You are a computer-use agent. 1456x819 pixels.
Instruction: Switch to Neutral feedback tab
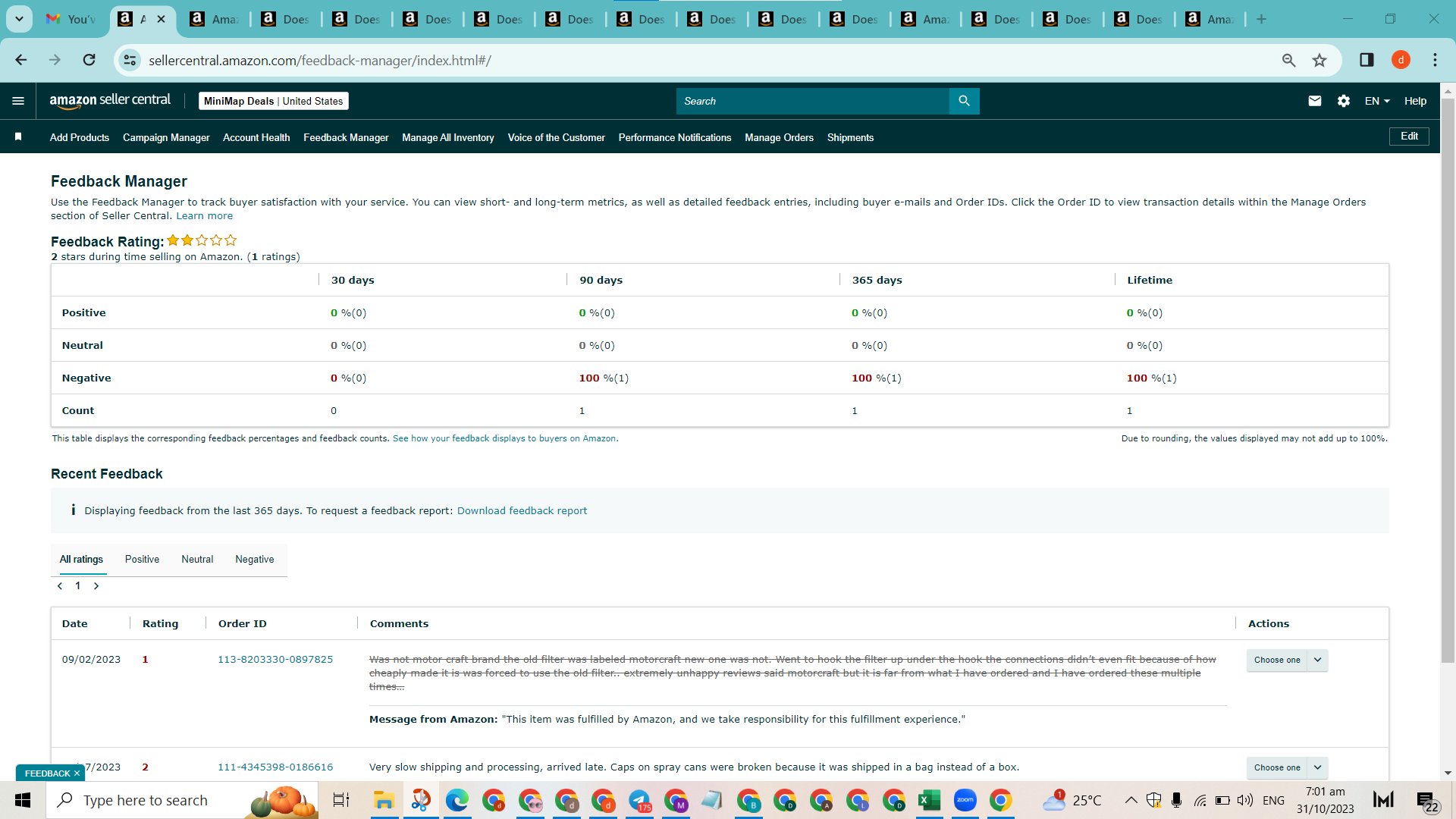[197, 560]
